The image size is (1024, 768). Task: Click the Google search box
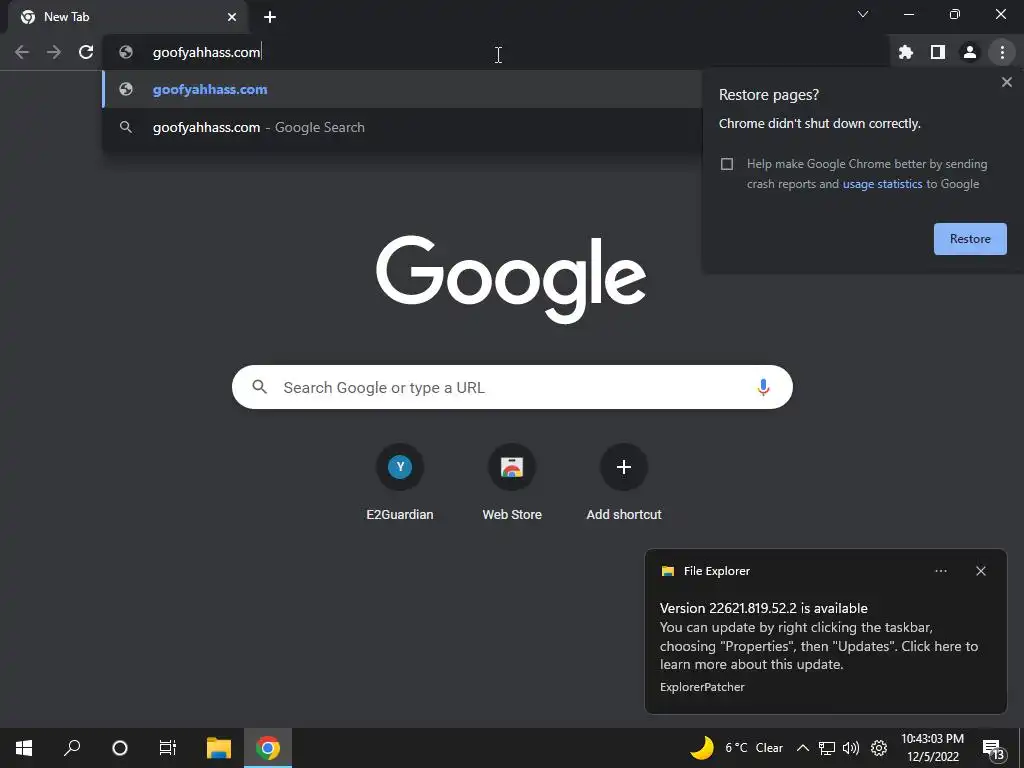(x=512, y=387)
